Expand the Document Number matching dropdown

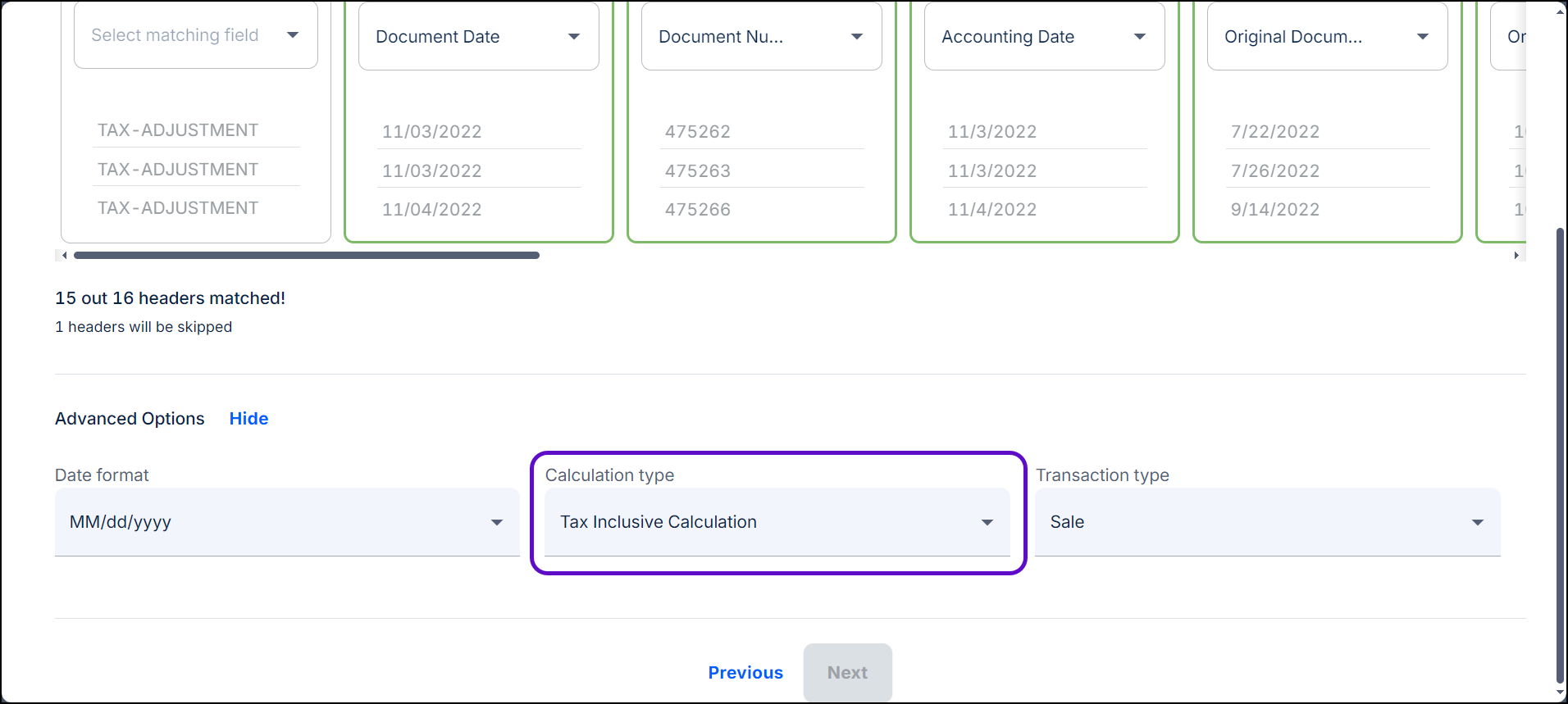click(x=761, y=37)
